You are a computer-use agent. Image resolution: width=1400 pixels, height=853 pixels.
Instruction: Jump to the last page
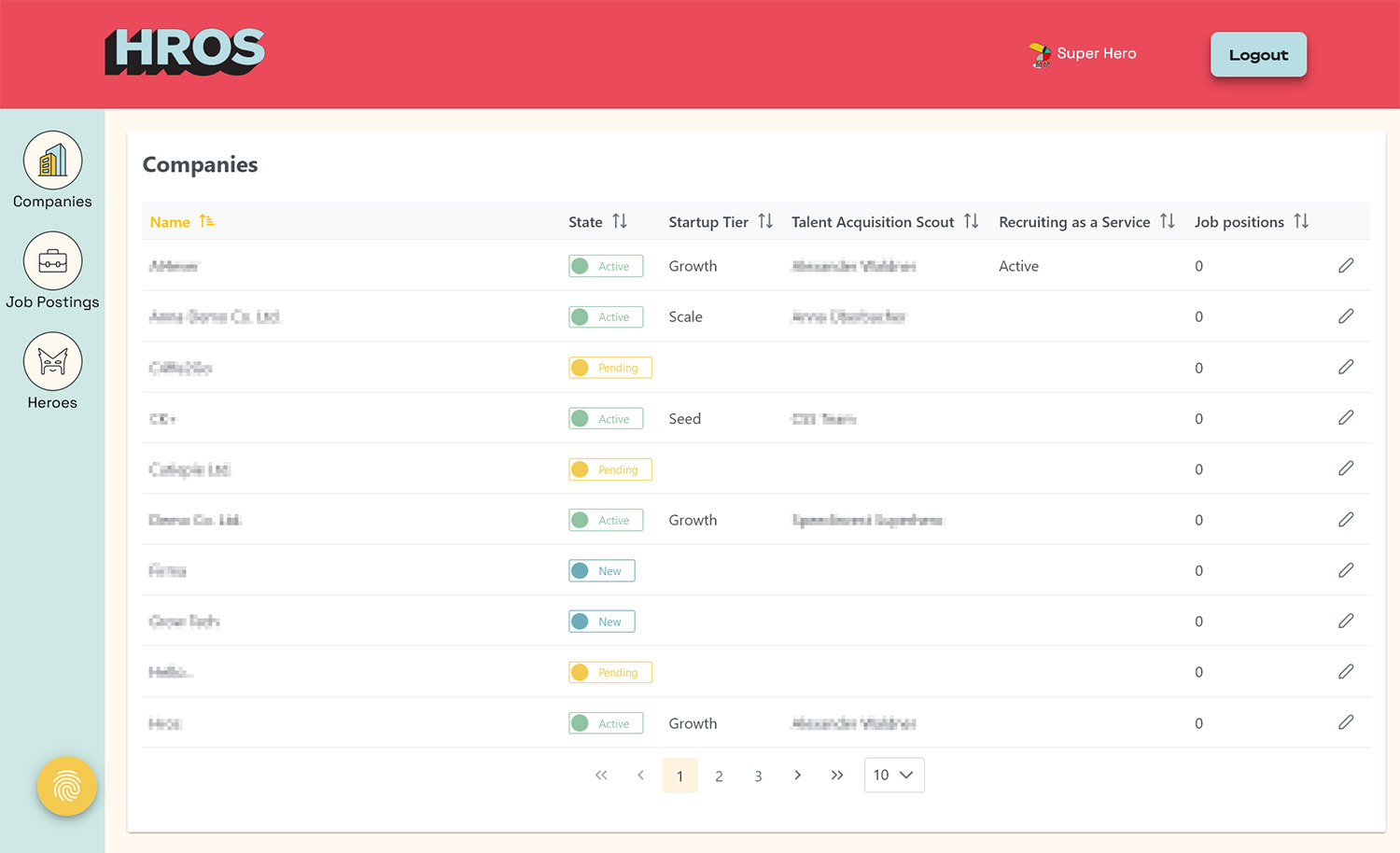[836, 776]
